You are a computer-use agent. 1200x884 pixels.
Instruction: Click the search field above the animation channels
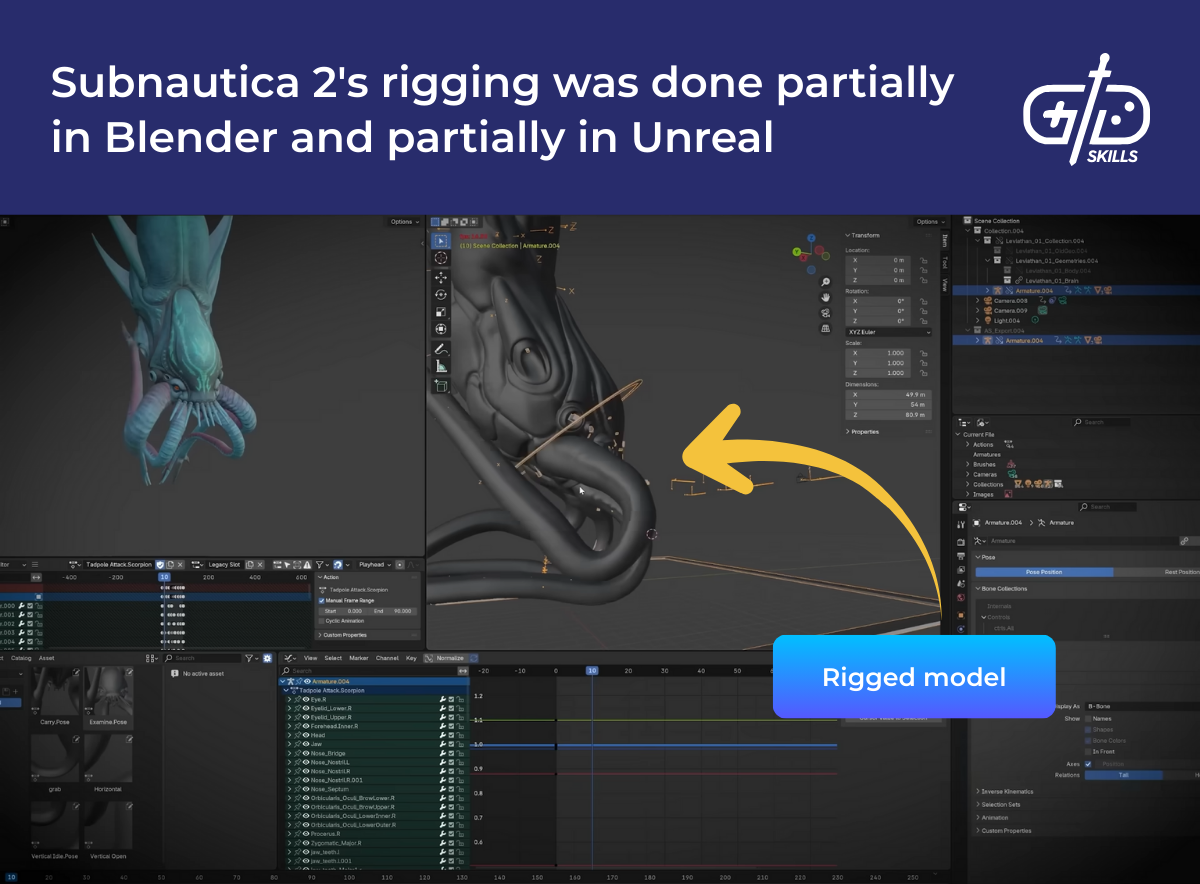[360, 671]
